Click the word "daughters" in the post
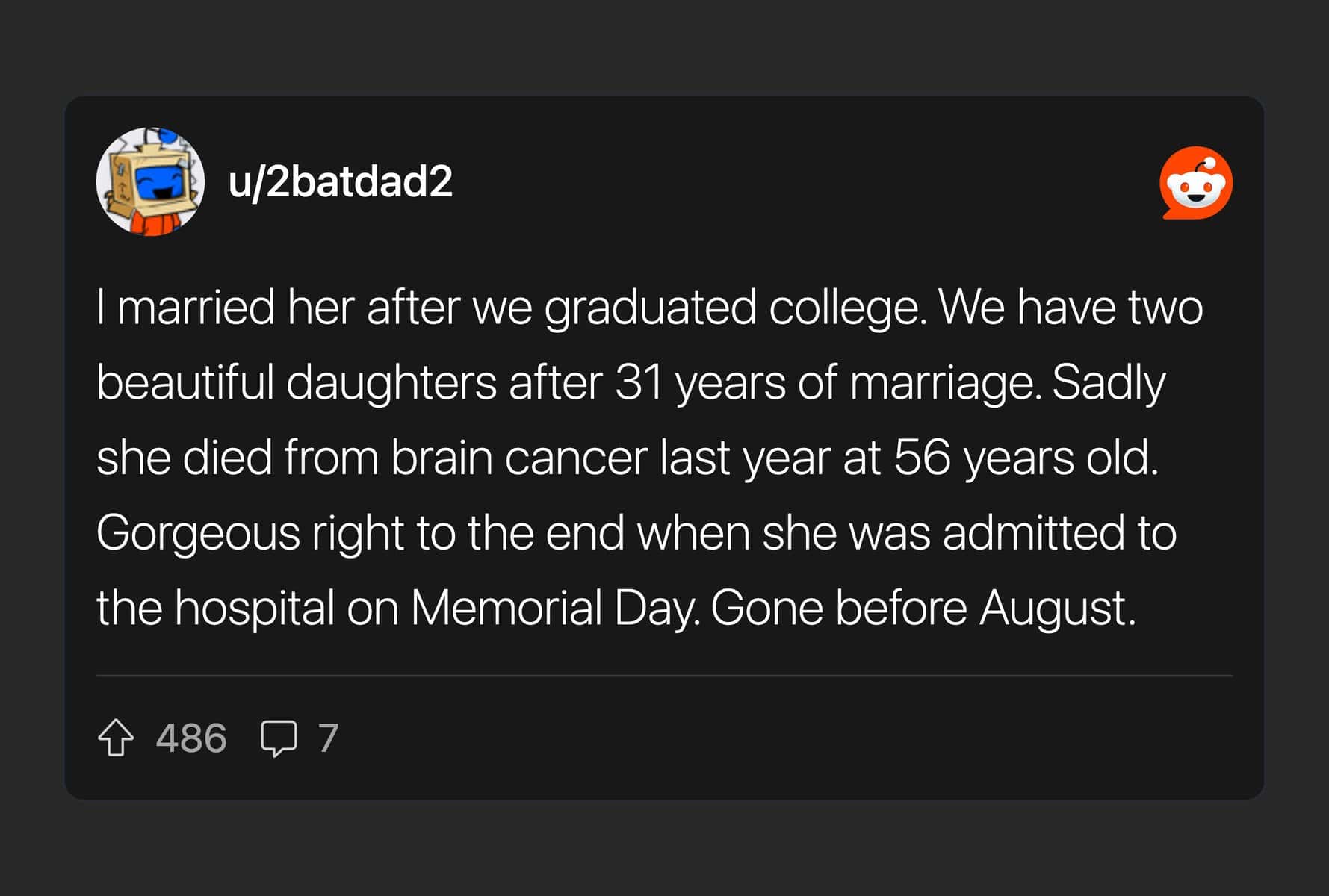 [x=391, y=382]
